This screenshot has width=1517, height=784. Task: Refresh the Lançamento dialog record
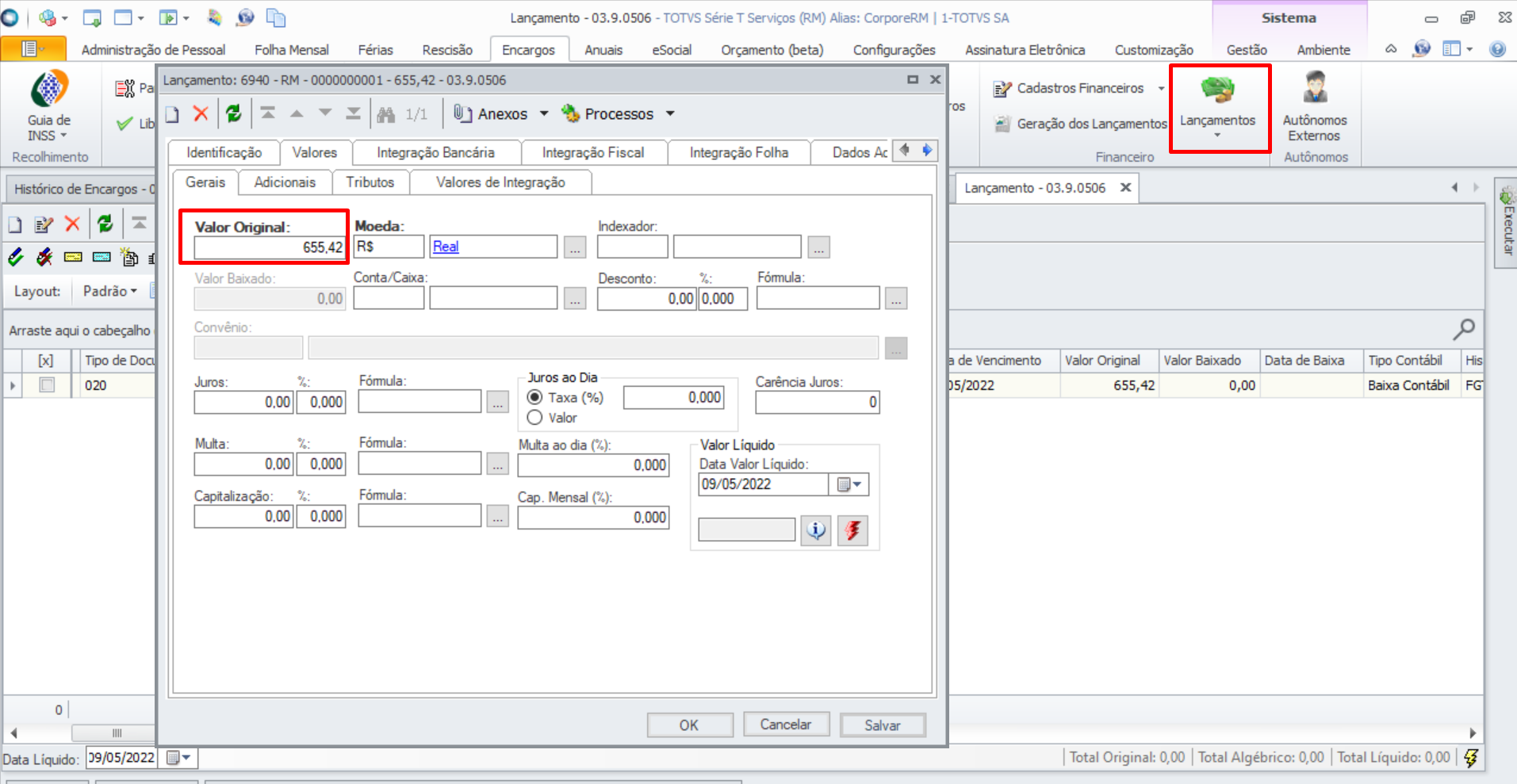pyautogui.click(x=233, y=114)
